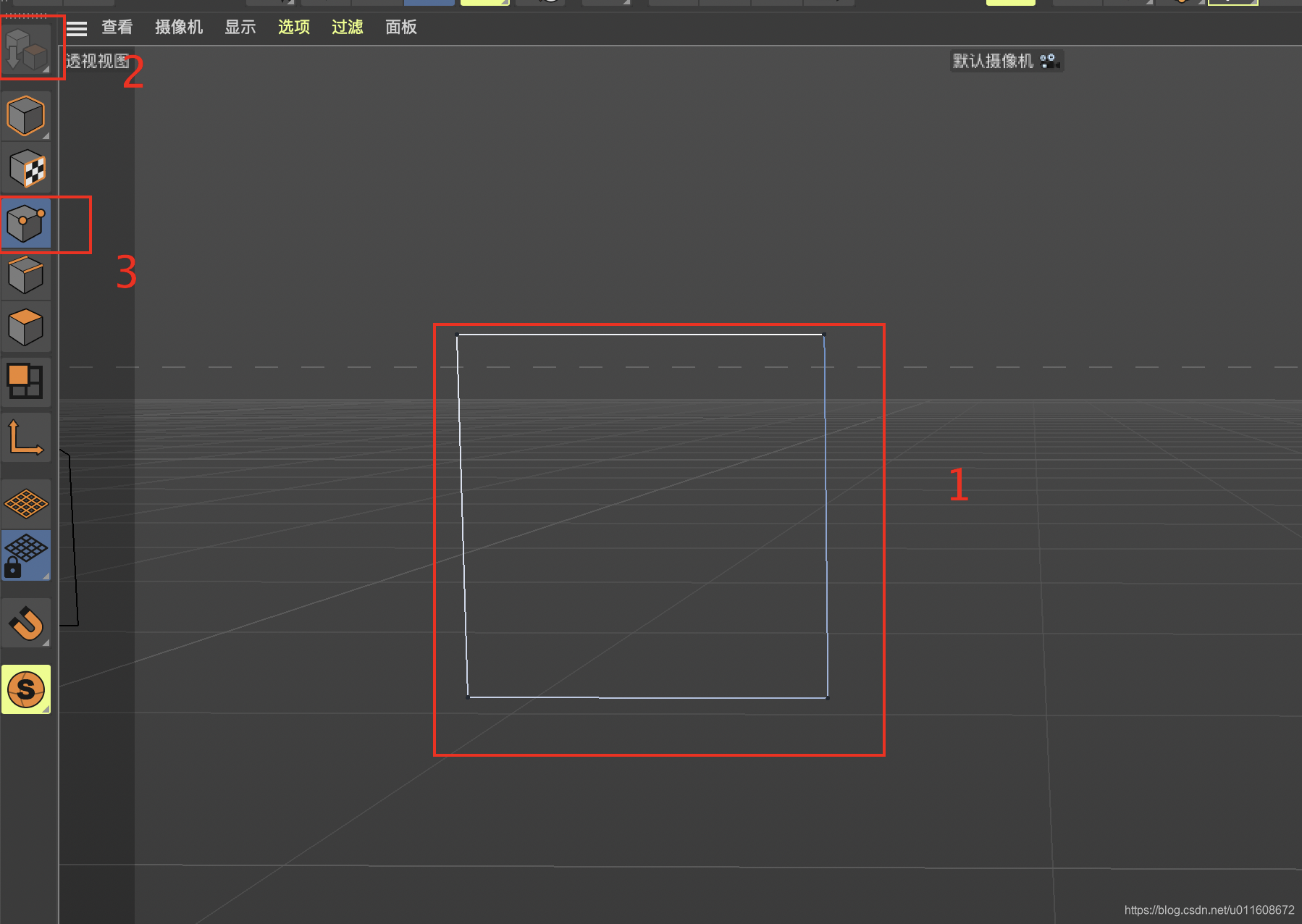Select the Model mode cube icon
Image resolution: width=1302 pixels, height=924 pixels.
tap(26, 116)
